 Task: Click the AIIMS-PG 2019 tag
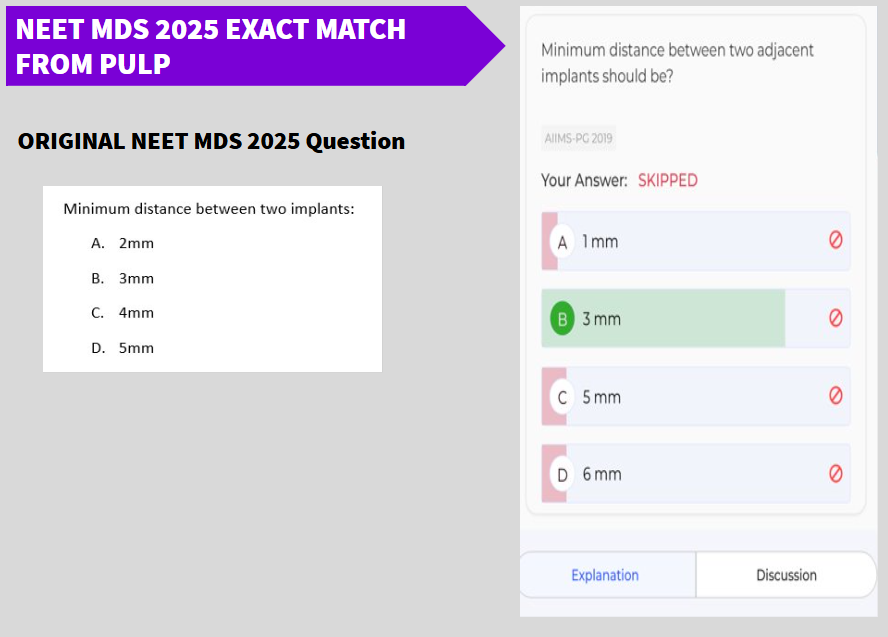(x=578, y=138)
